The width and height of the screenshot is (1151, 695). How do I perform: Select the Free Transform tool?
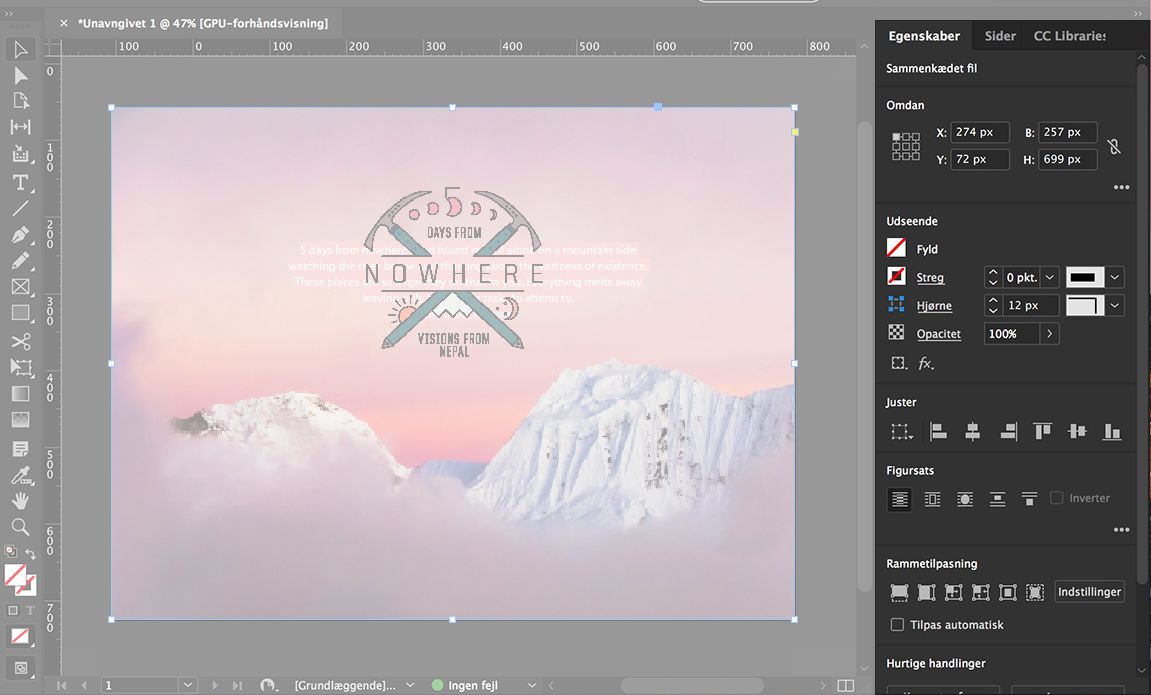click(21, 367)
